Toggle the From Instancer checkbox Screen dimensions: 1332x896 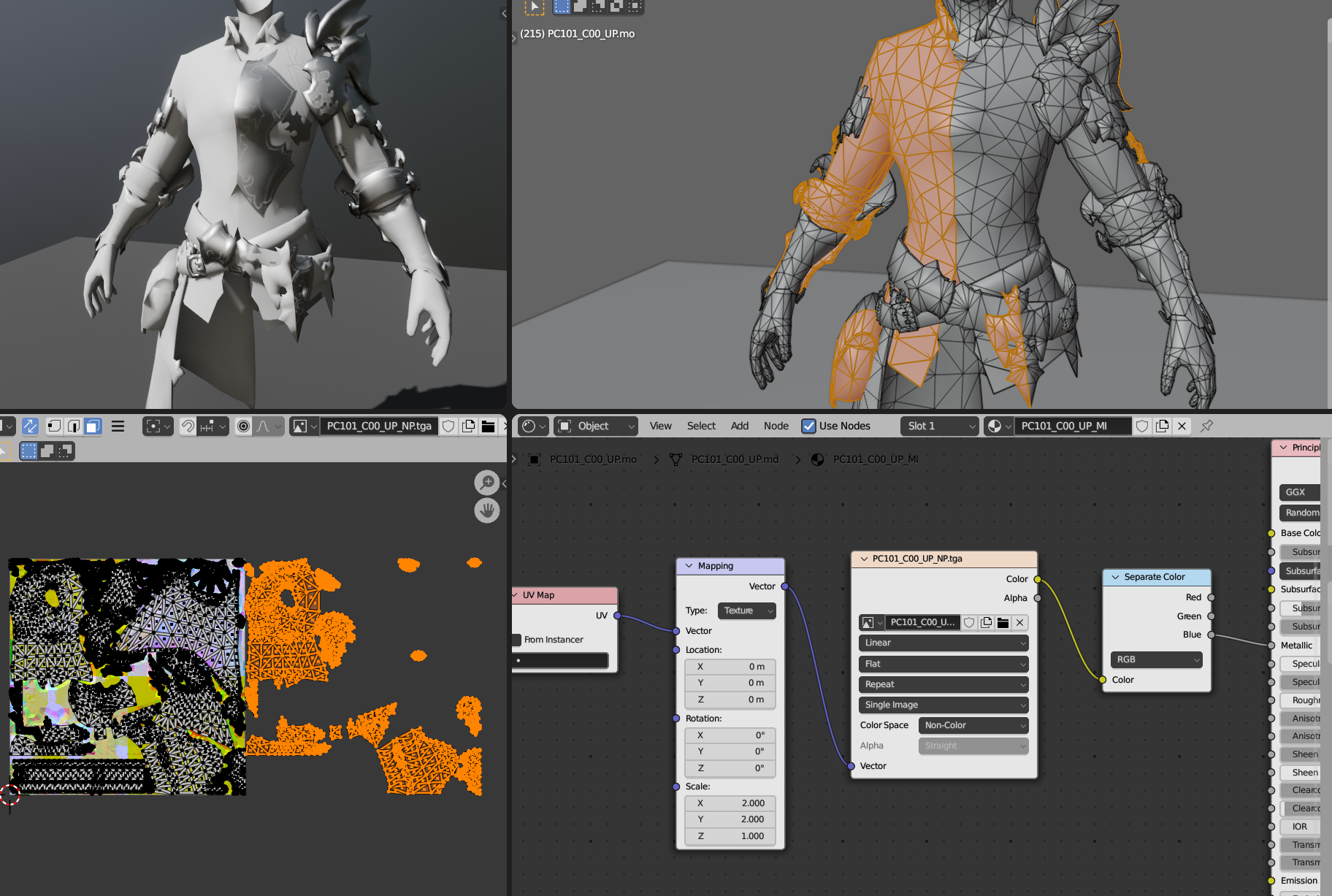coord(516,640)
